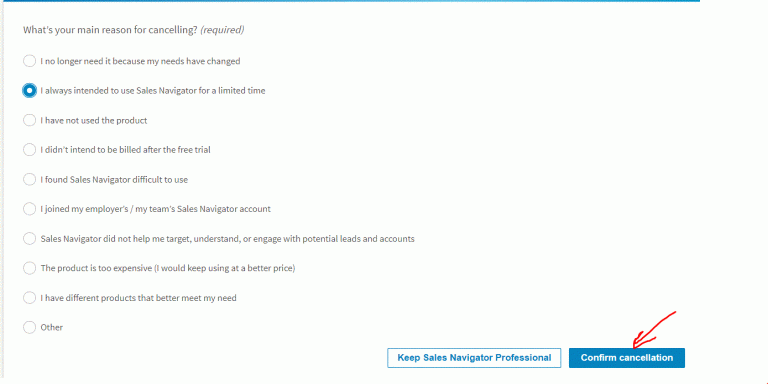
Task: Select the 'limited time' radio circle
Action: click(x=29, y=91)
